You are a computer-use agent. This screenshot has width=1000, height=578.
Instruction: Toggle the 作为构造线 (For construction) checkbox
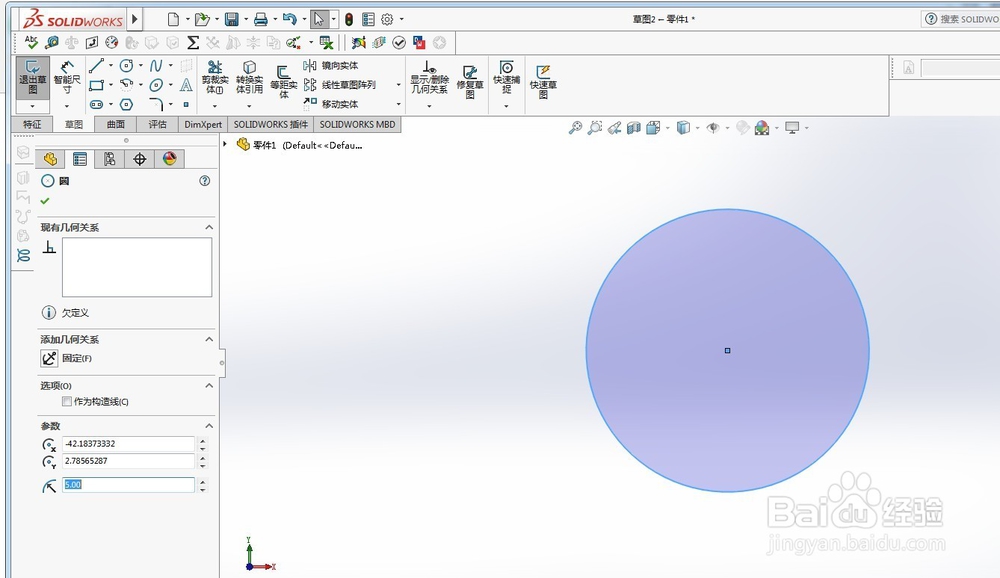(67, 401)
